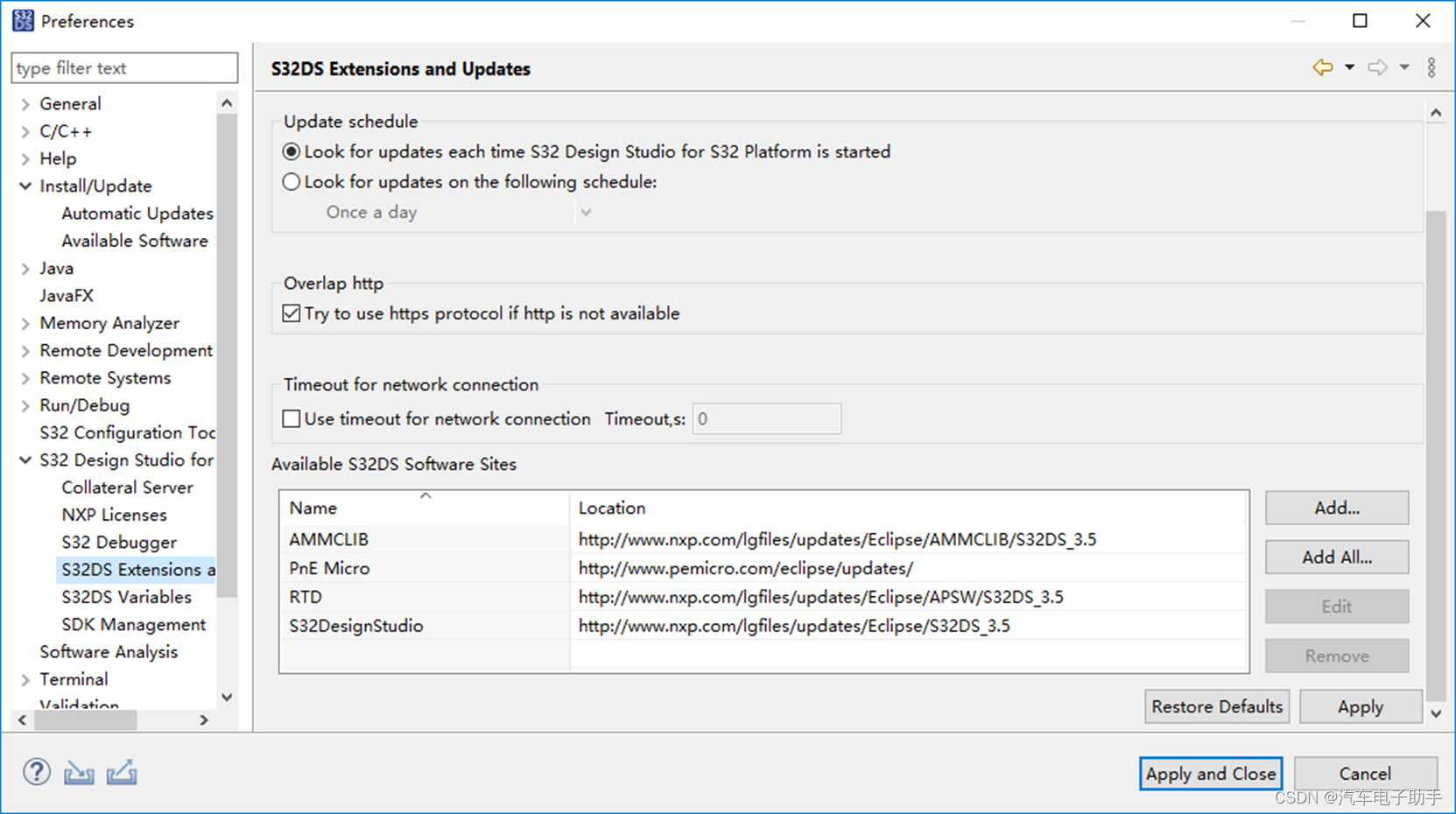
Task: Select S32DS Extensions and Updates item
Action: tap(137, 570)
